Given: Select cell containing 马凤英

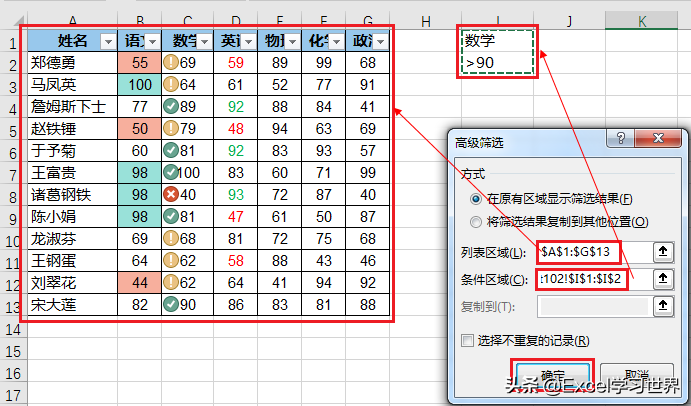Looking at the screenshot, I should click(73, 85).
